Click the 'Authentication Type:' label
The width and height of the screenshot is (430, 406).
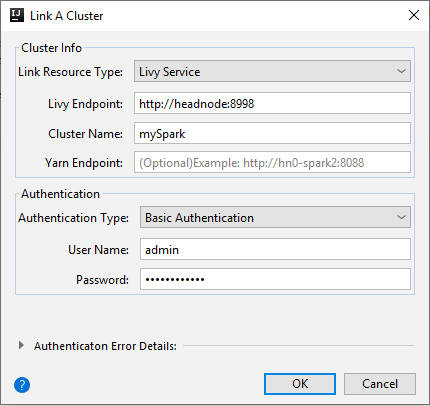(73, 218)
